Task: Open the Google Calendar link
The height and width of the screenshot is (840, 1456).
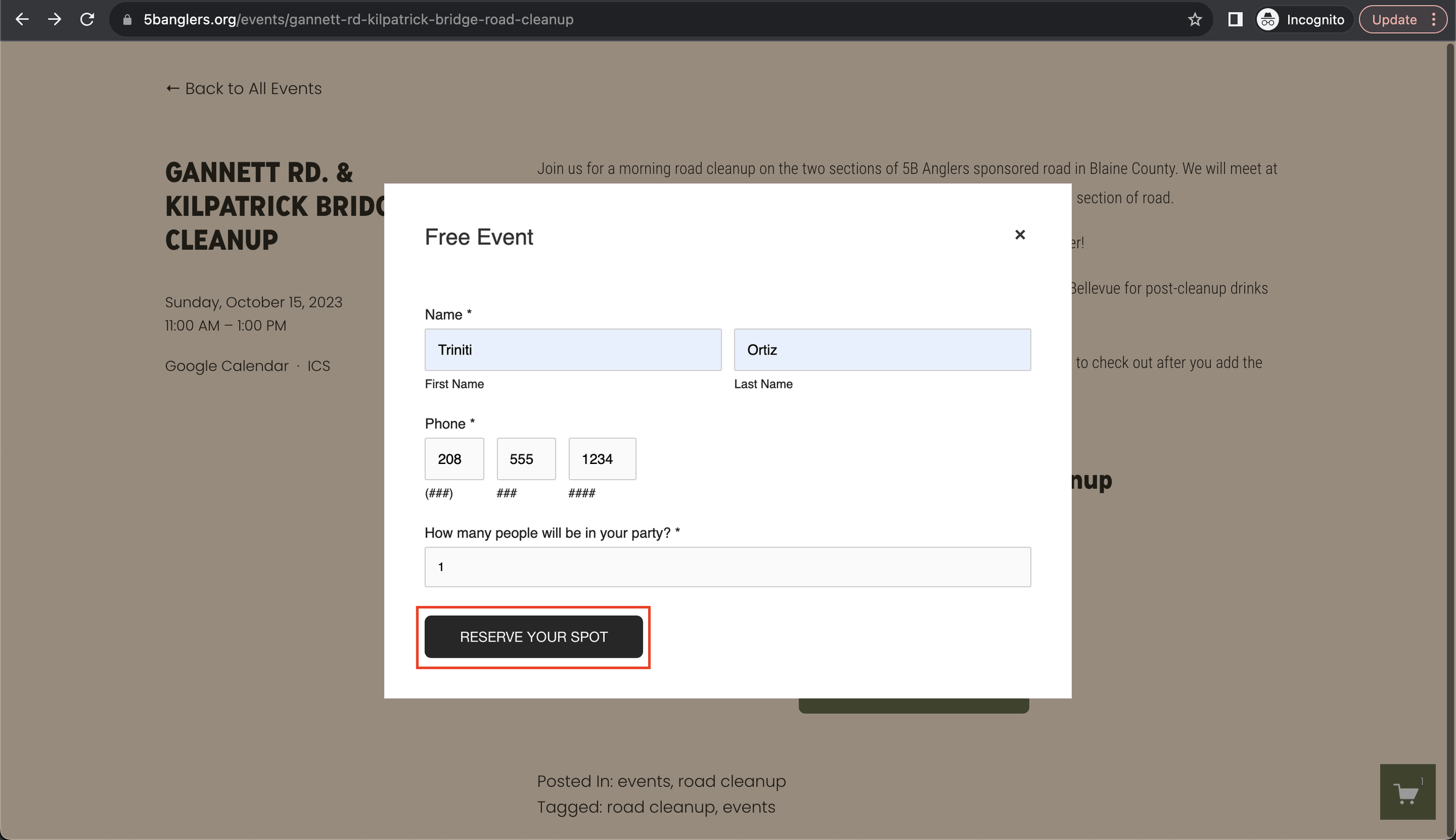Action: click(x=227, y=366)
